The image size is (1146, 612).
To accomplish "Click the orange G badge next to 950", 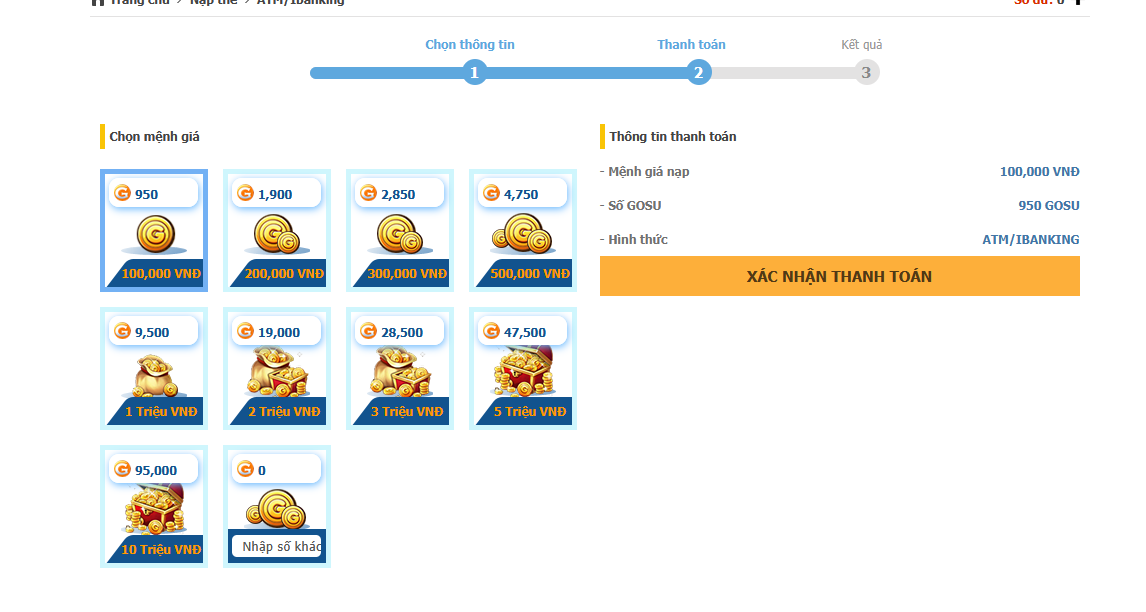I will [x=123, y=193].
